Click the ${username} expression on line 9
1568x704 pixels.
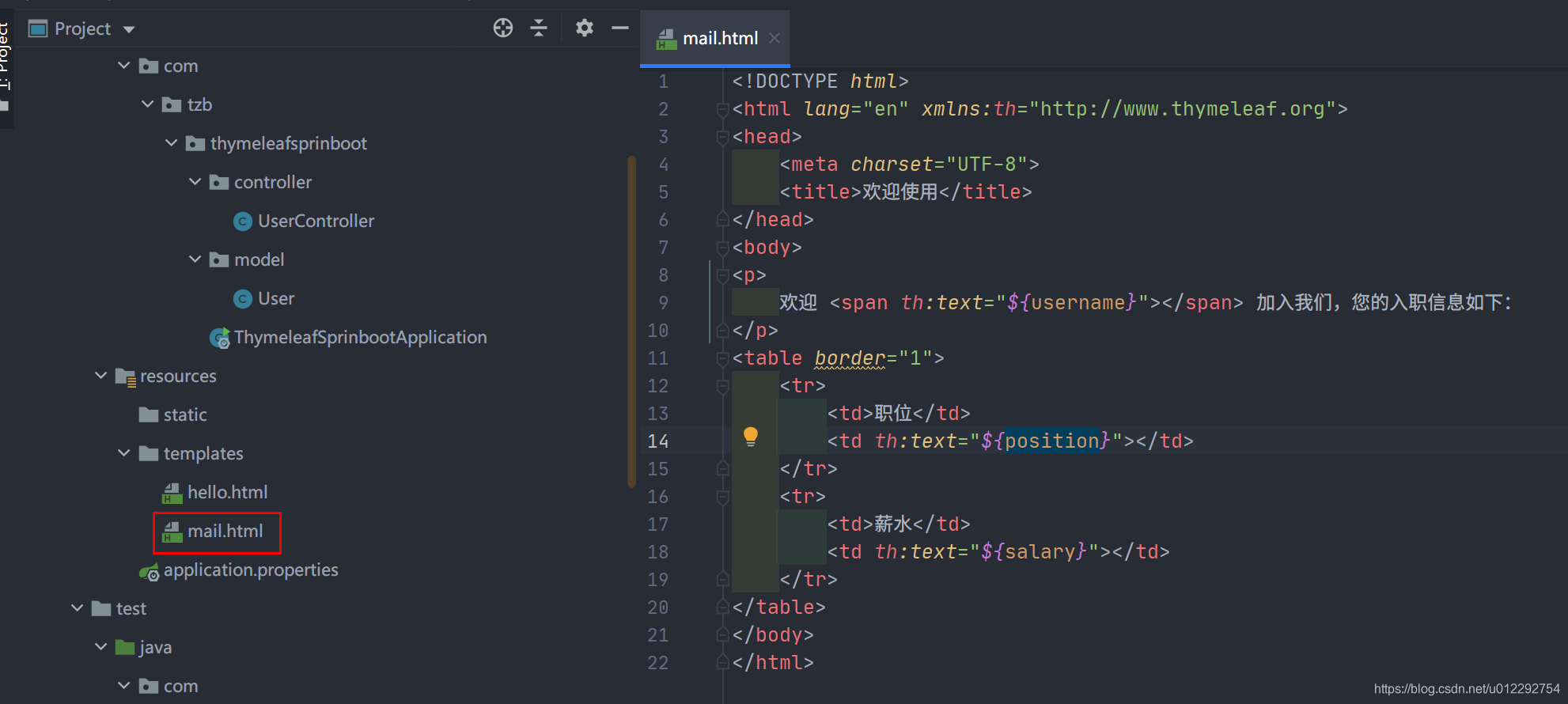coord(1072,303)
